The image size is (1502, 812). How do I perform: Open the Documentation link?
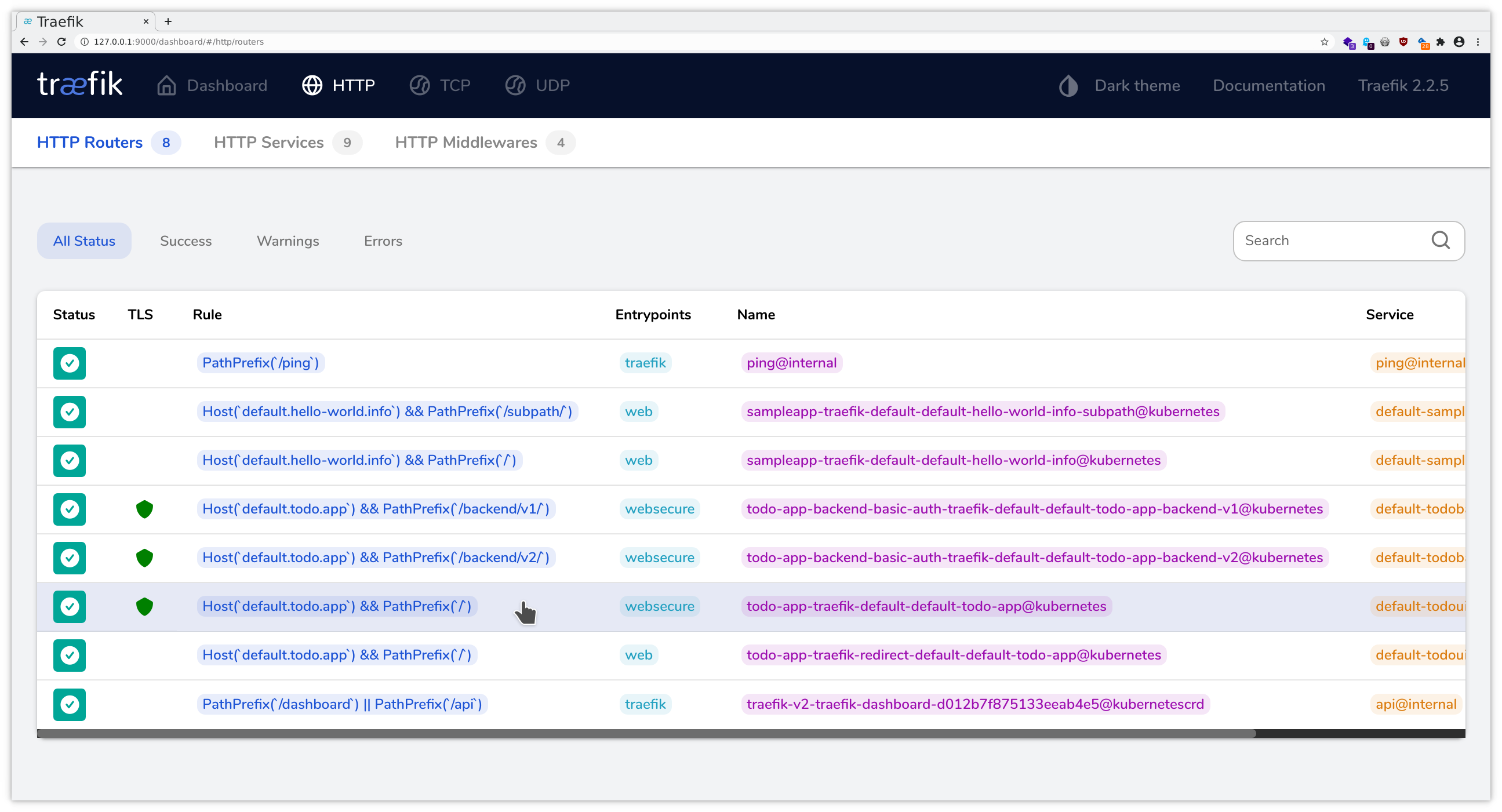click(x=1270, y=85)
